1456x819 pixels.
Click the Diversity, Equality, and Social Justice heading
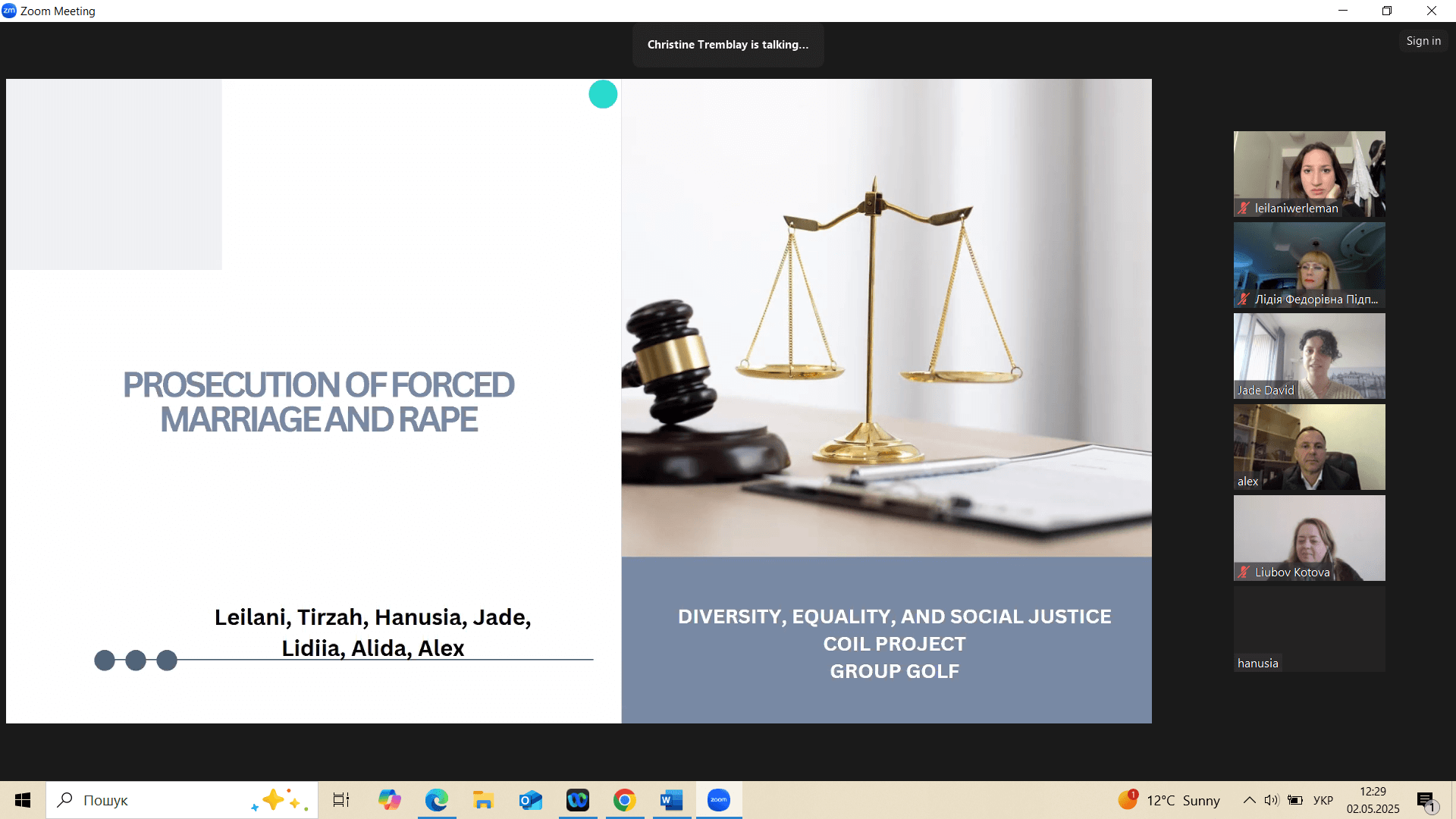coord(894,617)
